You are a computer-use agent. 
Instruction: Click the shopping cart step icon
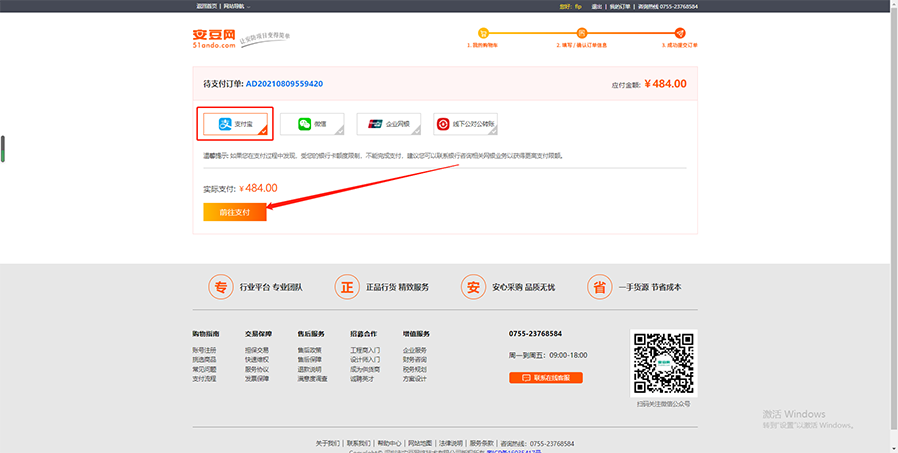[483, 33]
